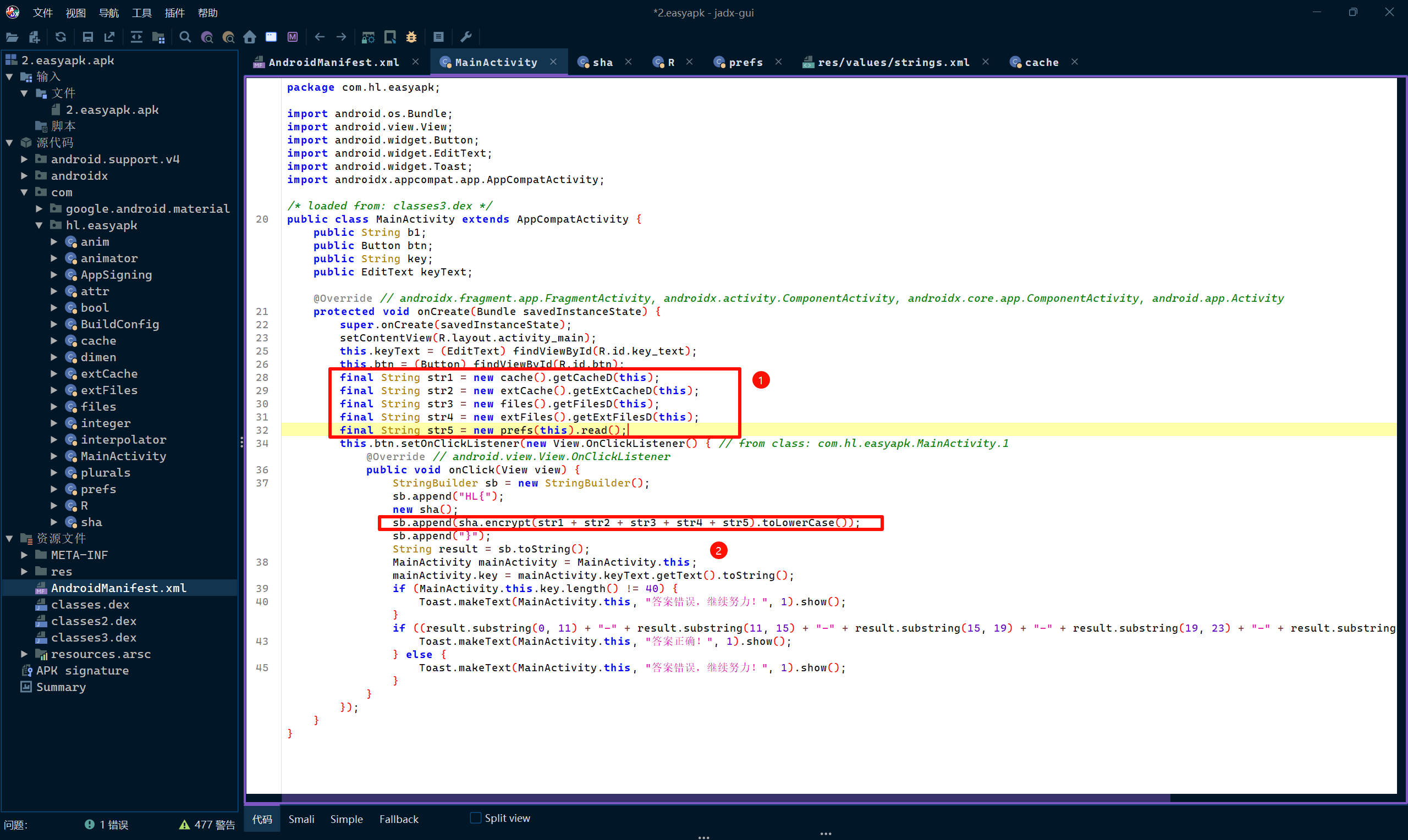Screen dimensions: 1408x840
Task: Switch to Fallback view mode
Action: point(399,819)
